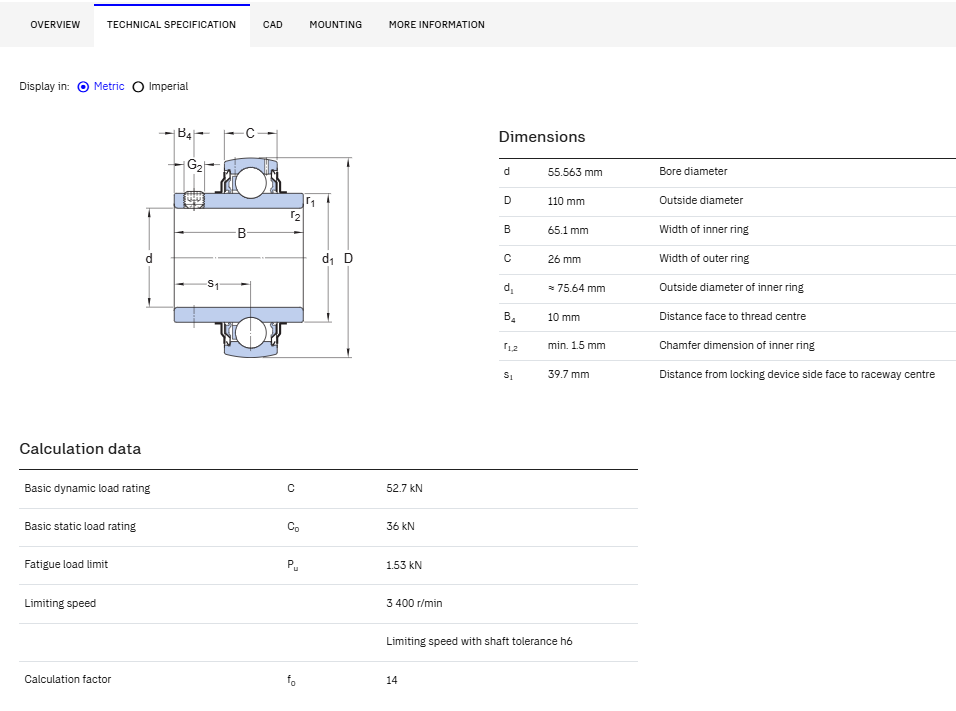Click the 'Outside diameter' description text
This screenshot has width=956, height=711.
[701, 200]
